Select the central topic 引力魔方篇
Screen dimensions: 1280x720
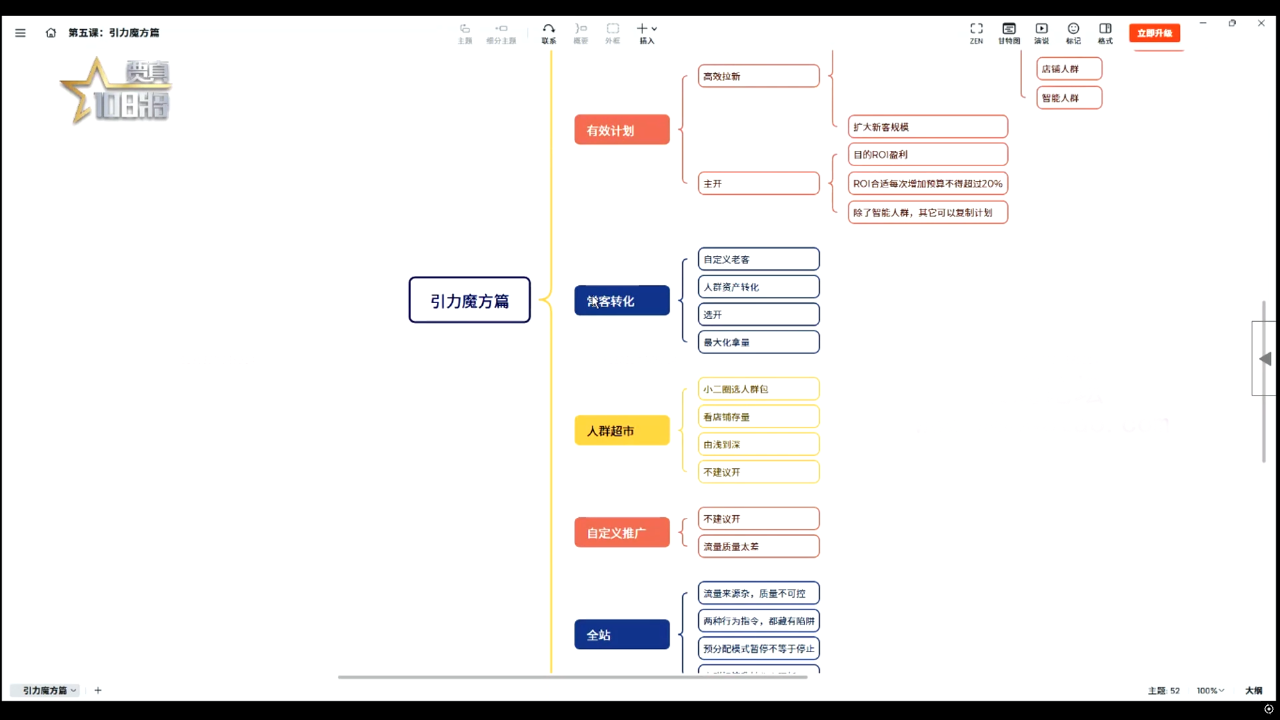pyautogui.click(x=469, y=300)
